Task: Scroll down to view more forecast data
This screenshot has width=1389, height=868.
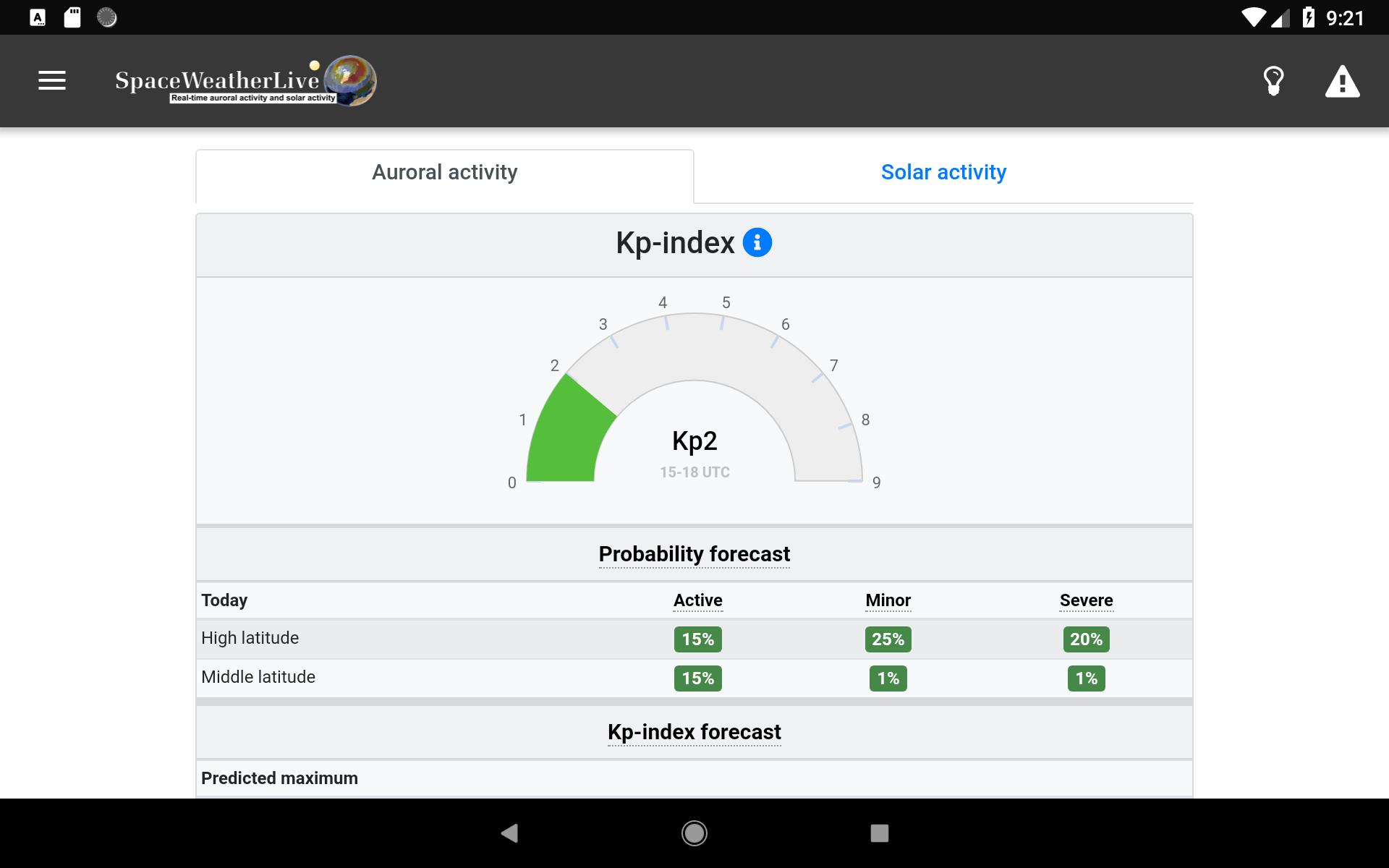Action: pos(694,500)
